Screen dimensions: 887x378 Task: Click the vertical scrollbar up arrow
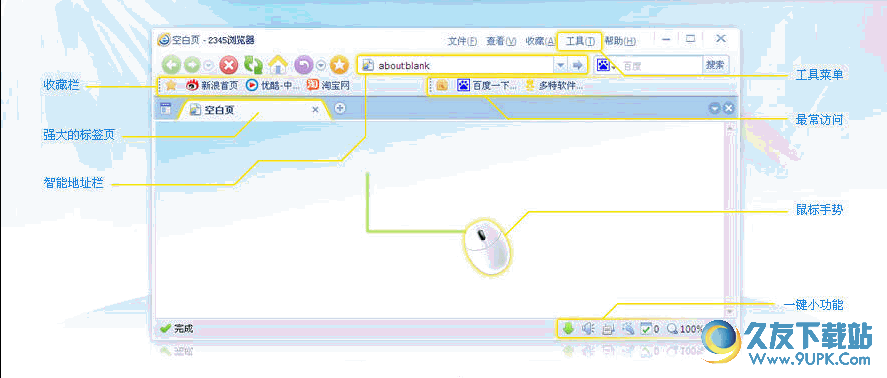pyautogui.click(x=730, y=128)
